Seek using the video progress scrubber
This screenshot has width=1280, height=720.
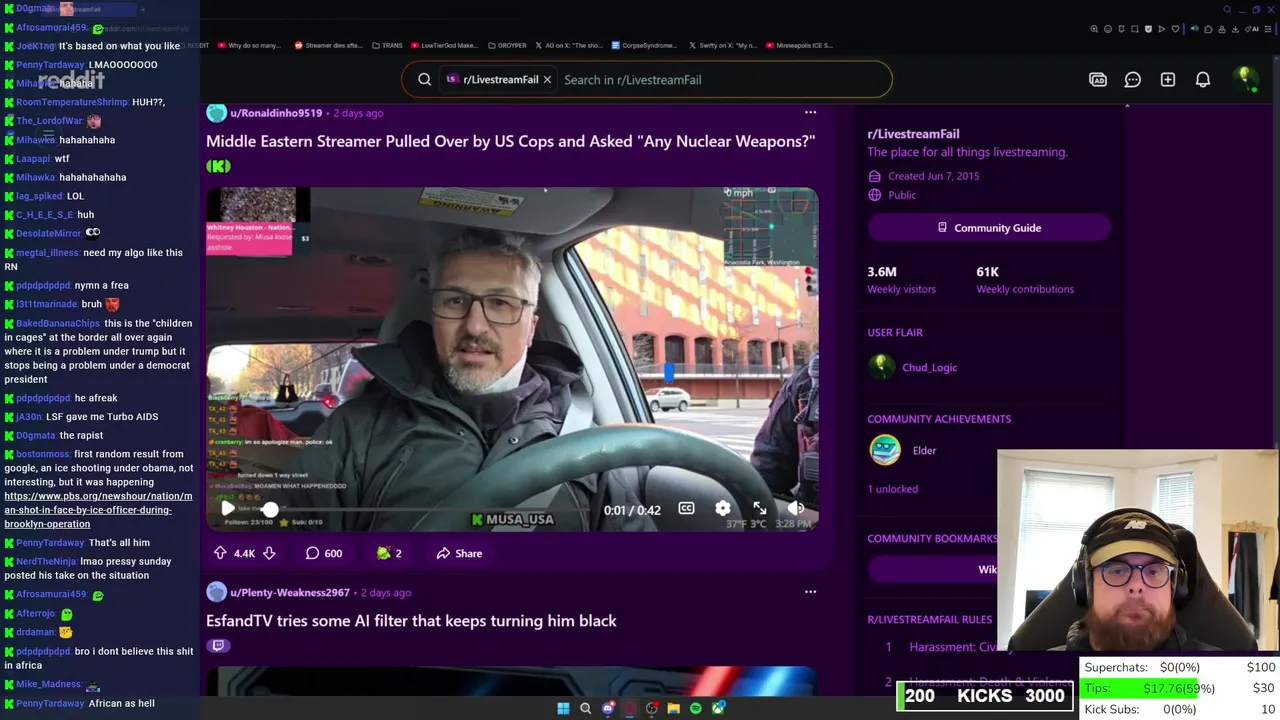point(270,509)
